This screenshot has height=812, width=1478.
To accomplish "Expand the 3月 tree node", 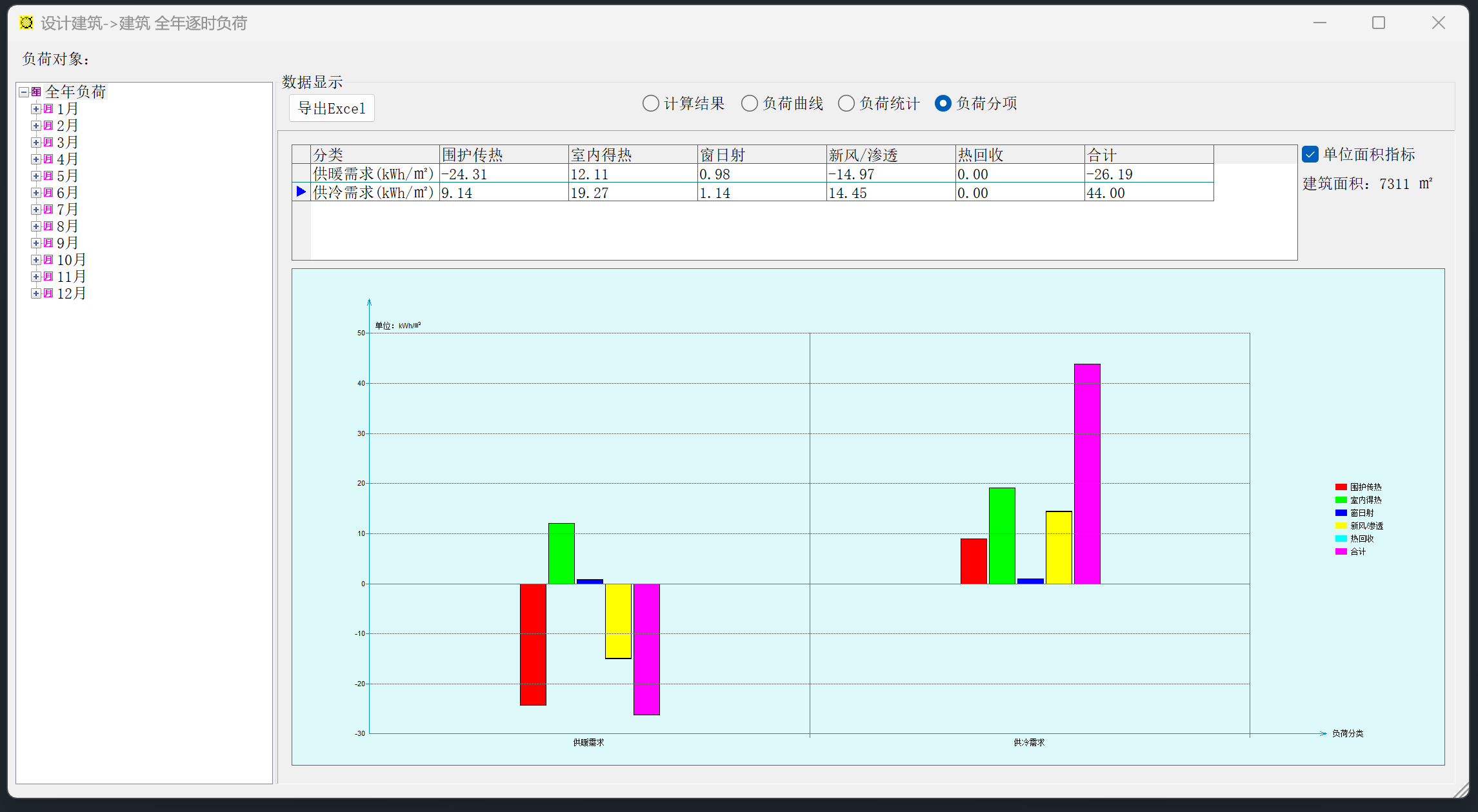I will coord(36,143).
